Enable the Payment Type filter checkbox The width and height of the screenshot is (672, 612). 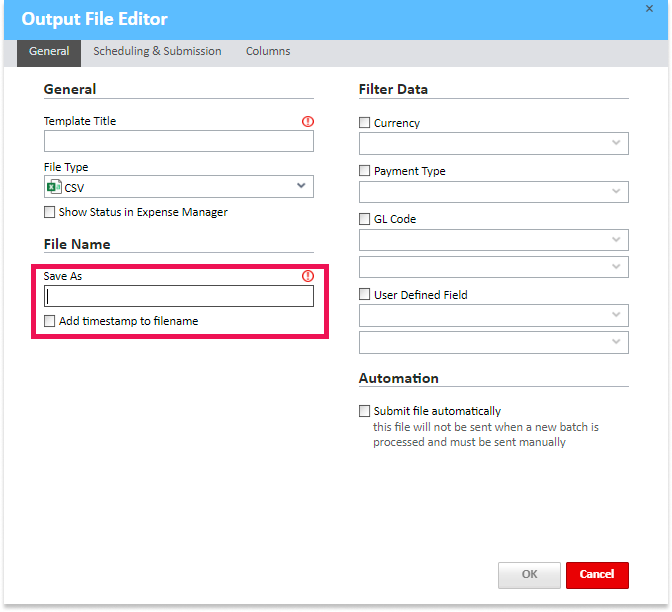point(365,171)
